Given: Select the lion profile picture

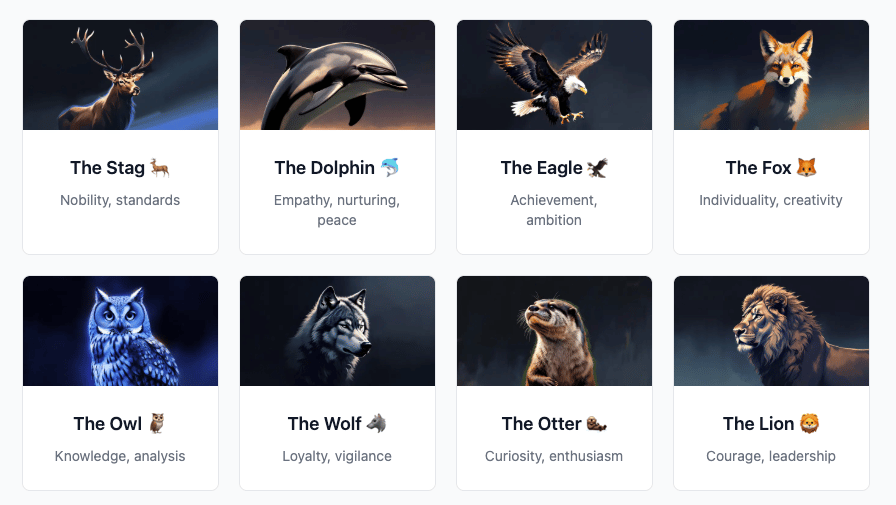Looking at the screenshot, I should 771,331.
